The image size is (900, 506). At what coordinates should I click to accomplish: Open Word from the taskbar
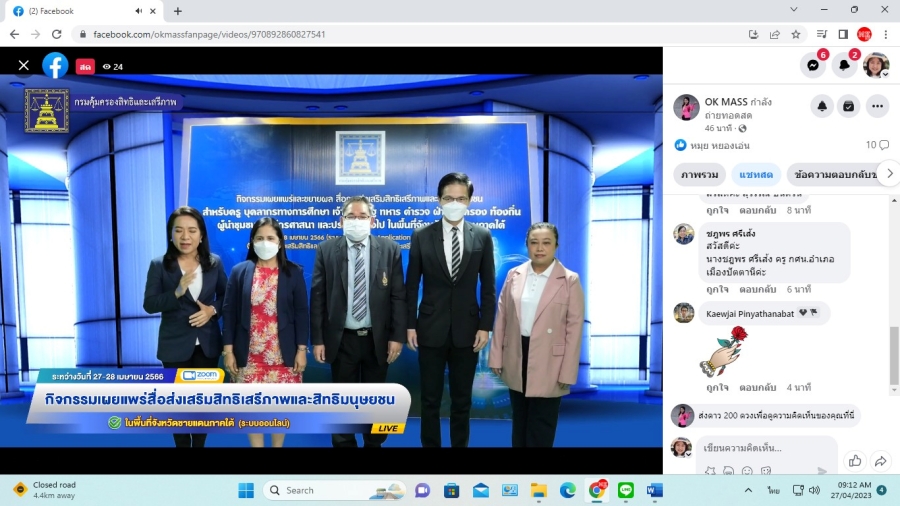pyautogui.click(x=654, y=491)
